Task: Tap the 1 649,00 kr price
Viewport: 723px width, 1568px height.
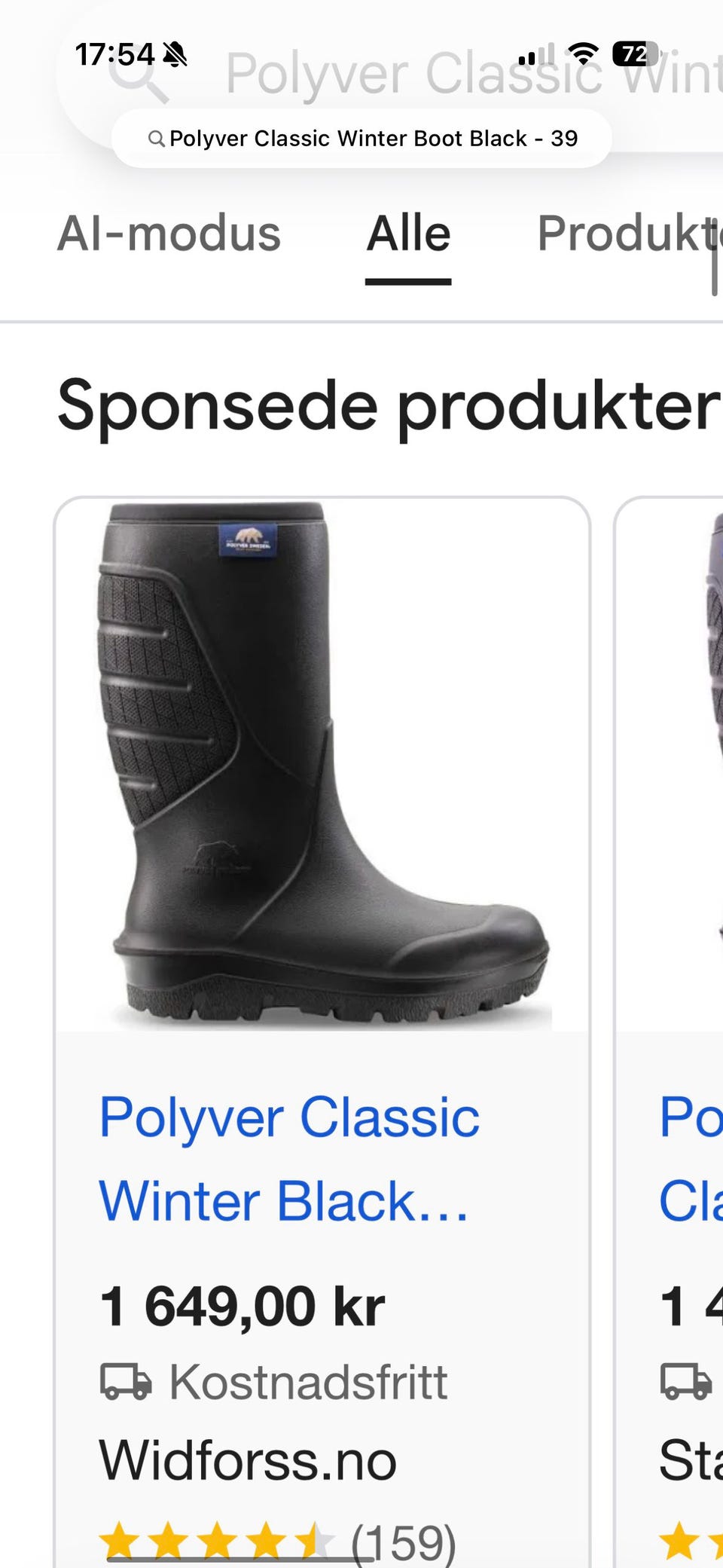Action: pyautogui.click(x=243, y=1306)
